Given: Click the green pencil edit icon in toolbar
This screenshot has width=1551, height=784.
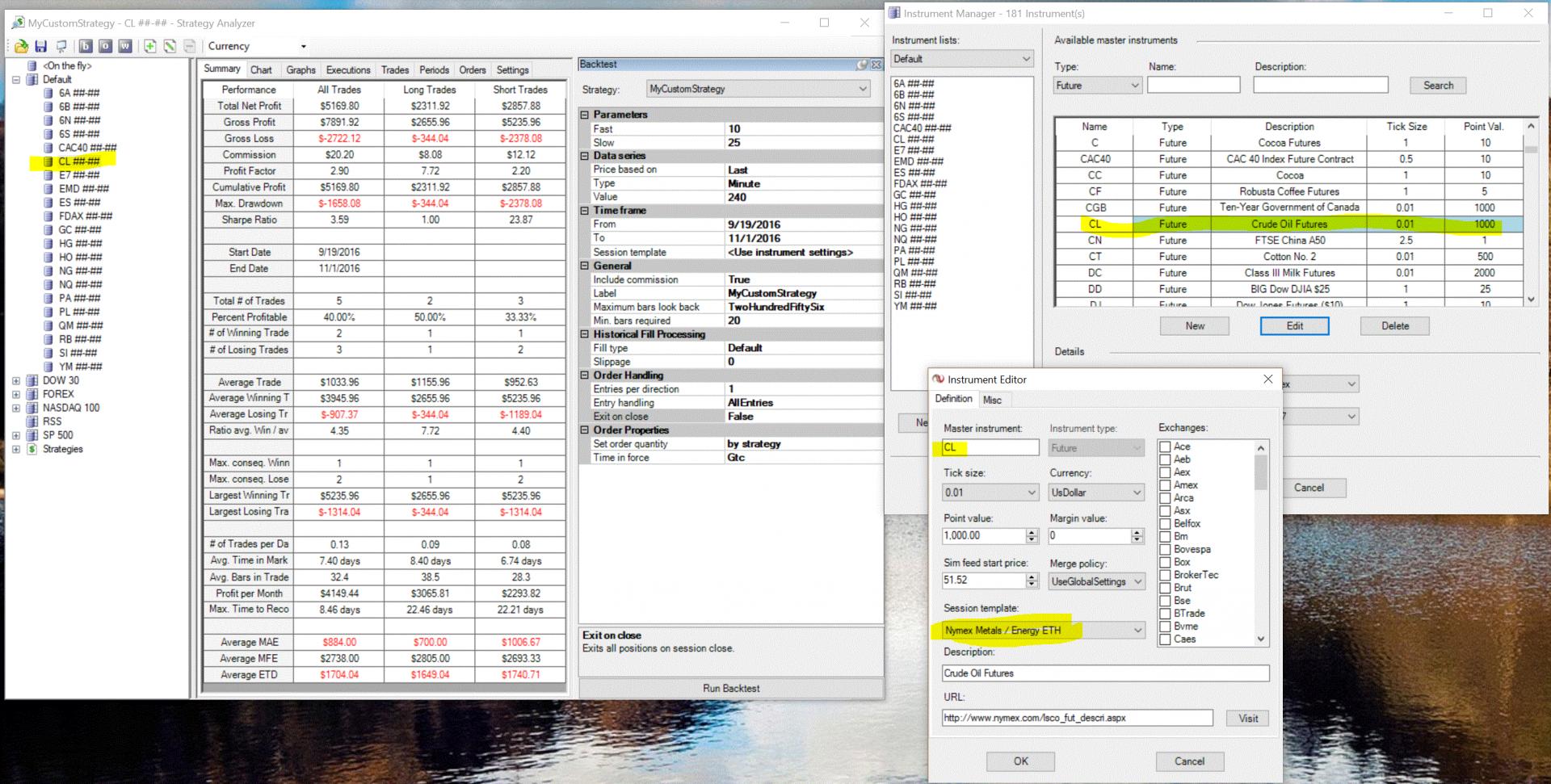Looking at the screenshot, I should tap(170, 46).
